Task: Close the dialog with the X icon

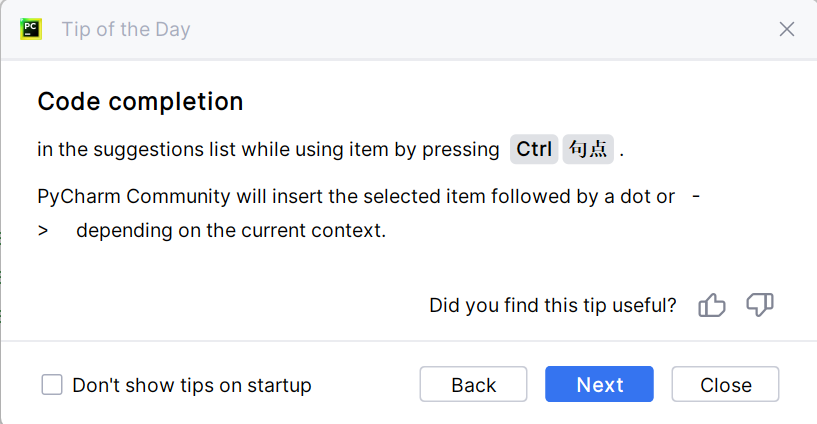Action: pyautogui.click(x=787, y=29)
